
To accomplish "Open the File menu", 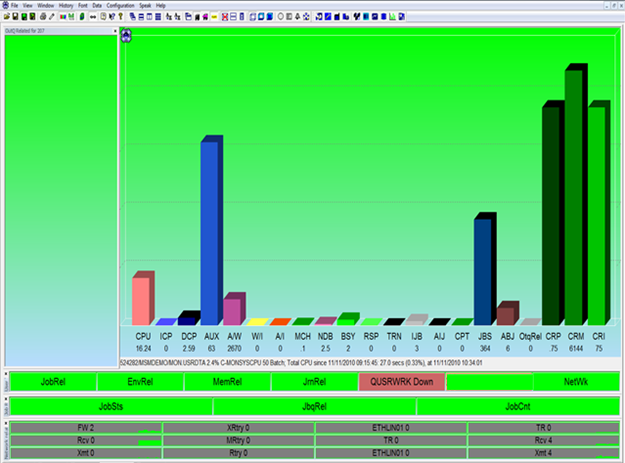I will pyautogui.click(x=16, y=5).
